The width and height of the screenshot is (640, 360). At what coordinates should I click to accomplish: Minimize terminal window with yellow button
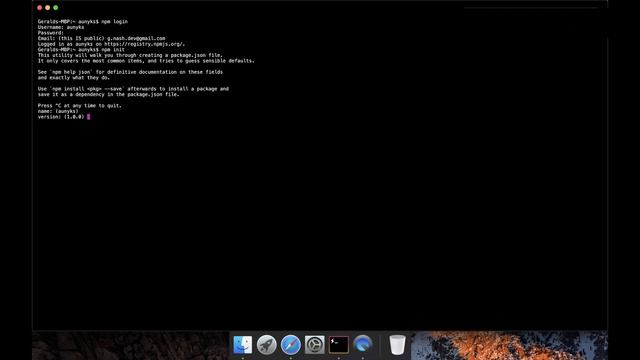[48, 8]
